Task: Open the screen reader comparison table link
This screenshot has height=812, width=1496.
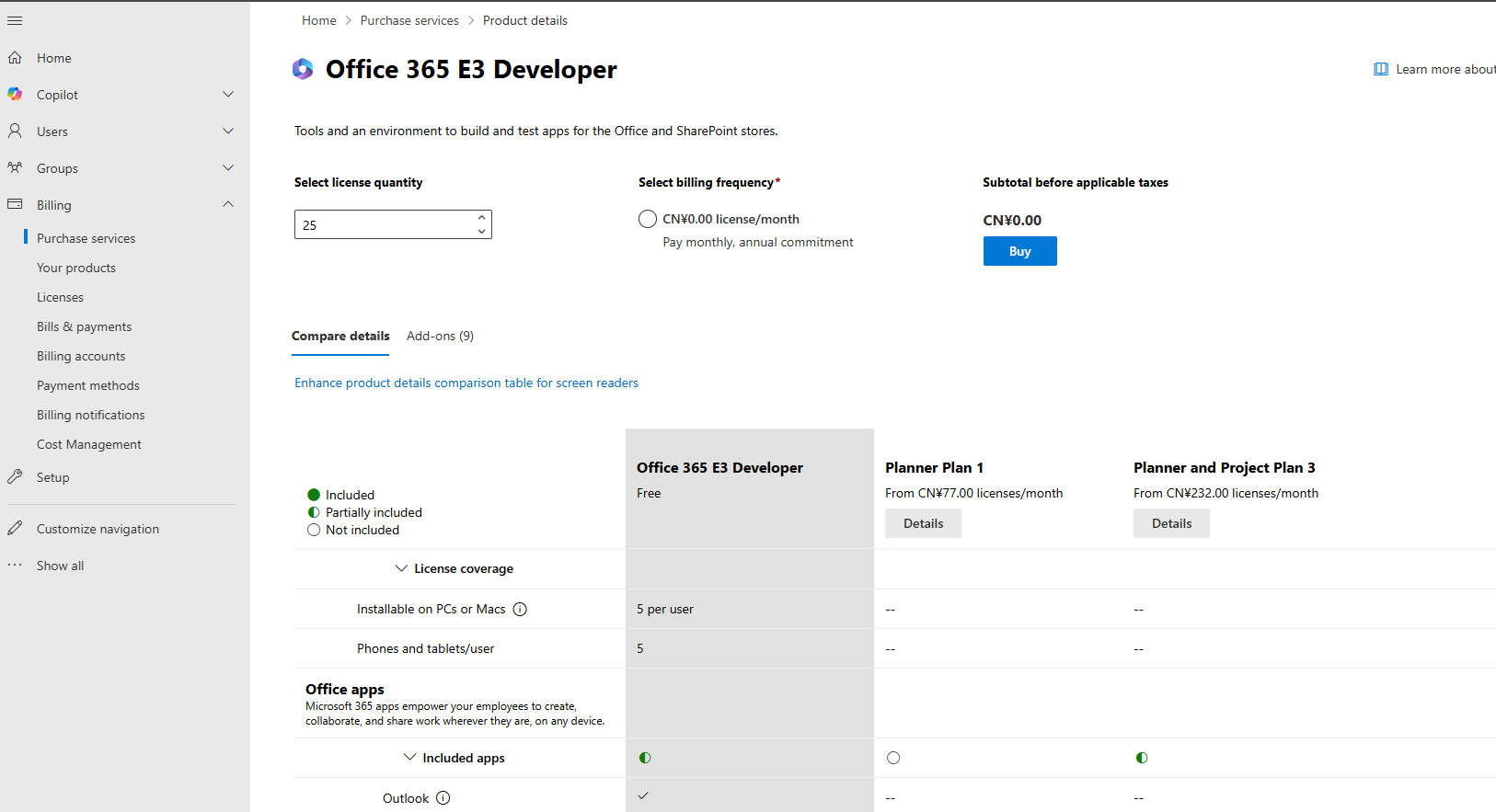Action: 466,383
